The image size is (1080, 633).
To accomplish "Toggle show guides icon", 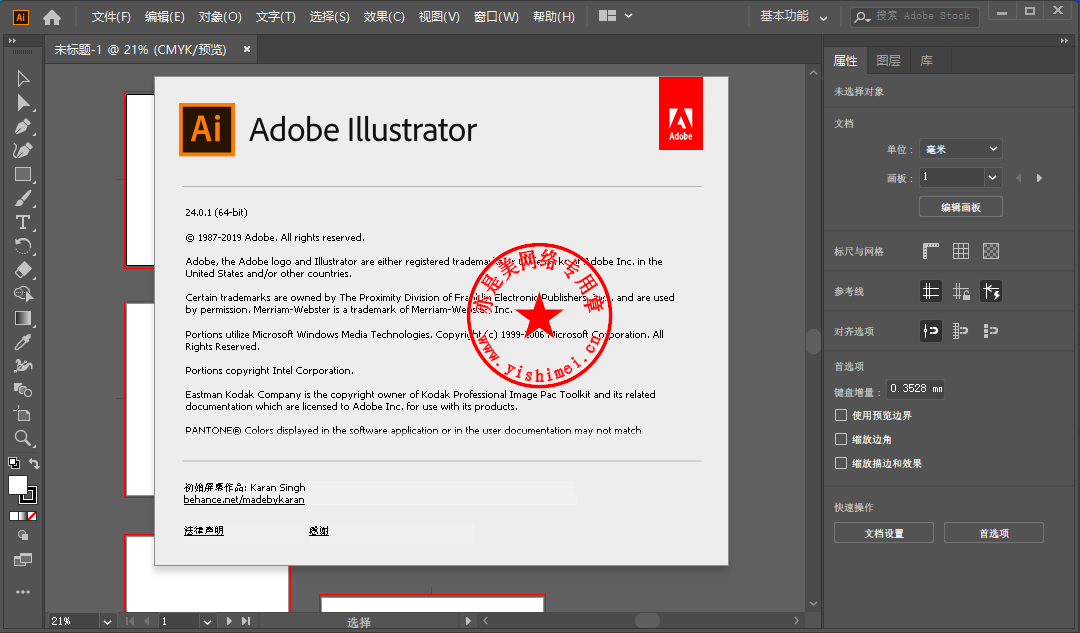I will click(x=931, y=291).
